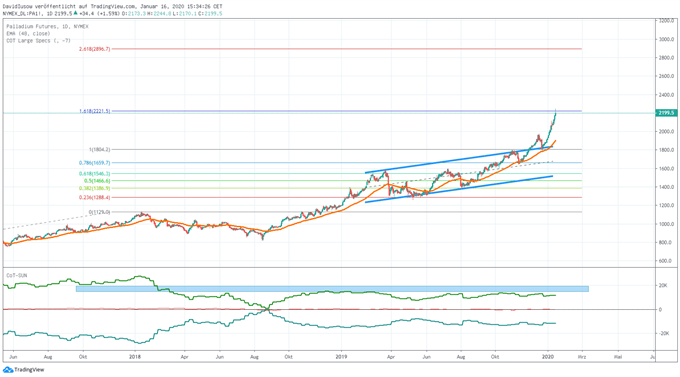The image size is (680, 377).
Task: Click the DavidIusow publication header line
Action: pyautogui.click(x=112, y=6)
